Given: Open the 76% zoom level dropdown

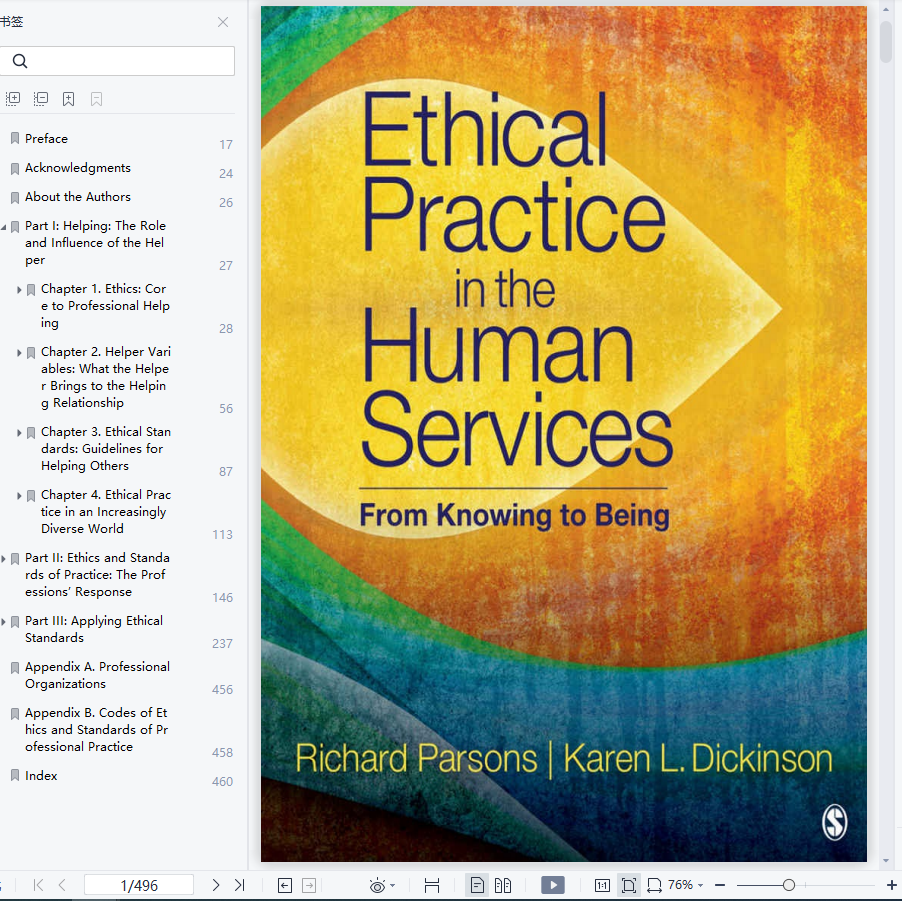Looking at the screenshot, I should 685,885.
